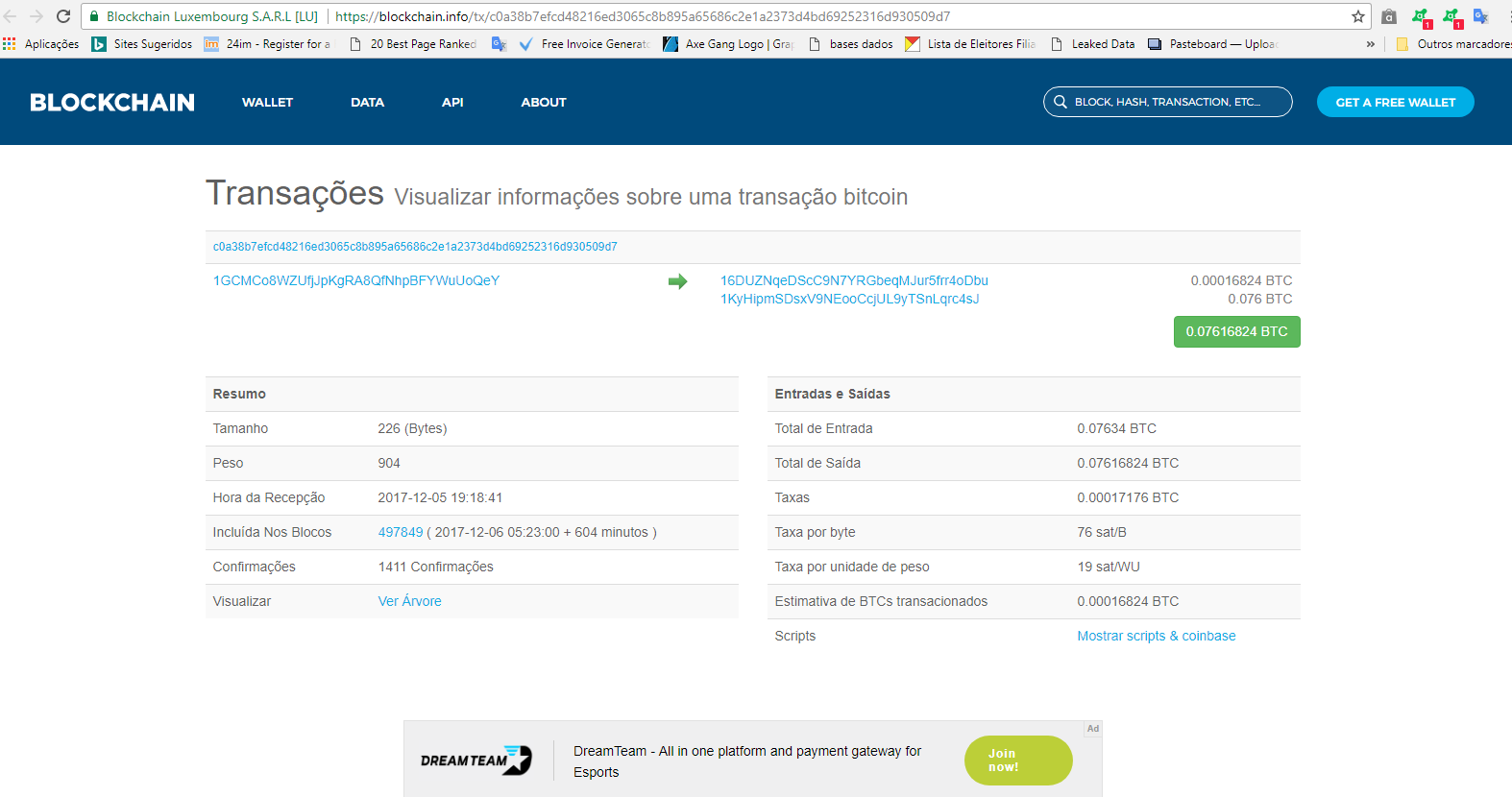Click the BLOCKCHAIN logo
1512x797 pixels.
click(x=112, y=102)
